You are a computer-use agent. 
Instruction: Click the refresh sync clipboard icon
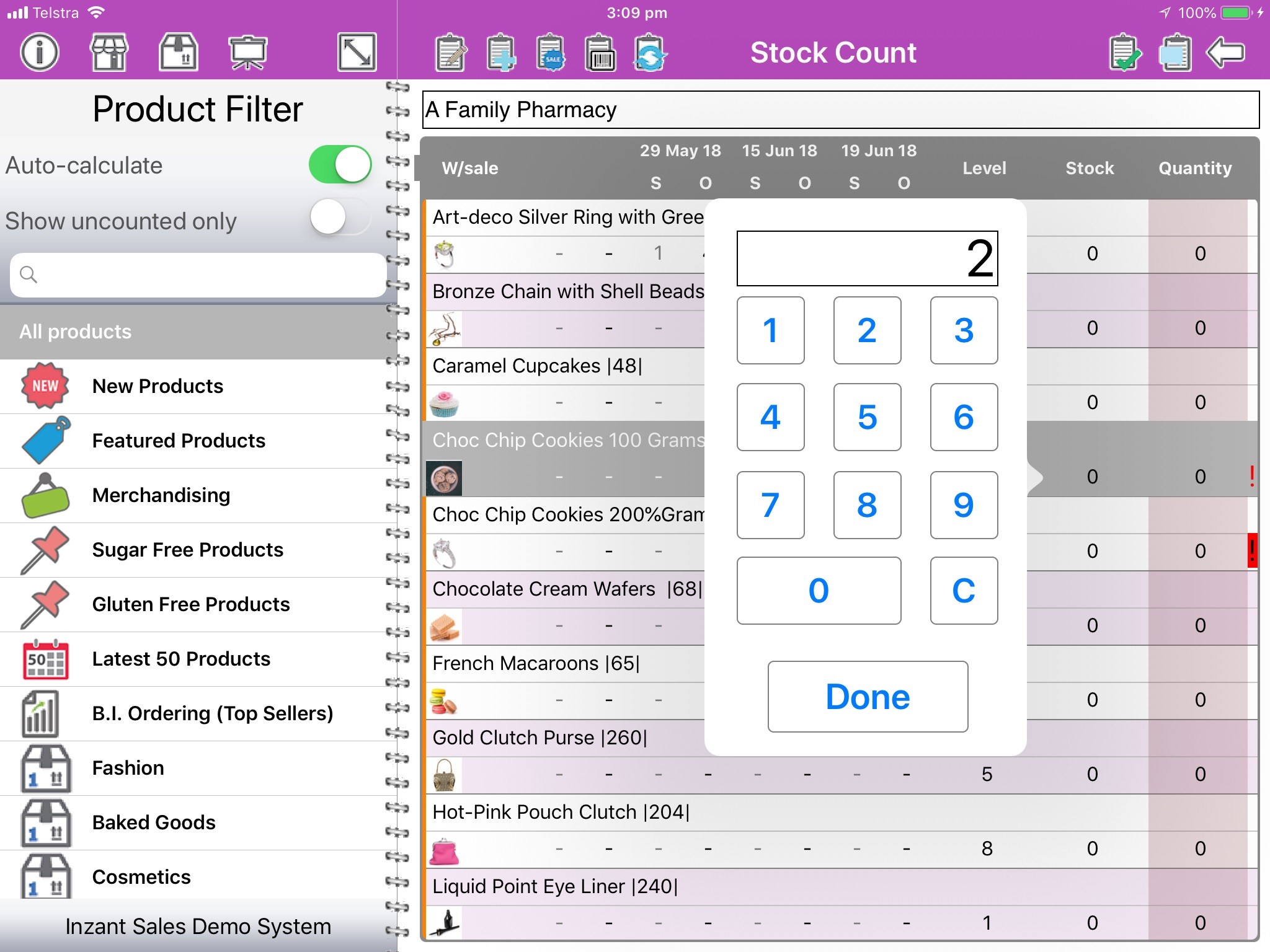point(649,53)
